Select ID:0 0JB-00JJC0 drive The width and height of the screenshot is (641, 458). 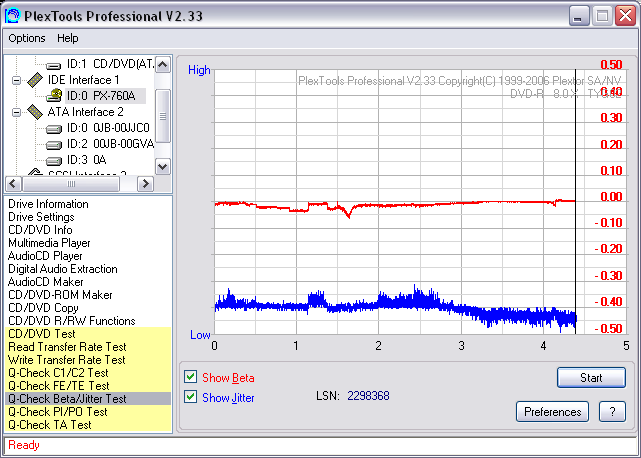pyautogui.click(x=108, y=128)
